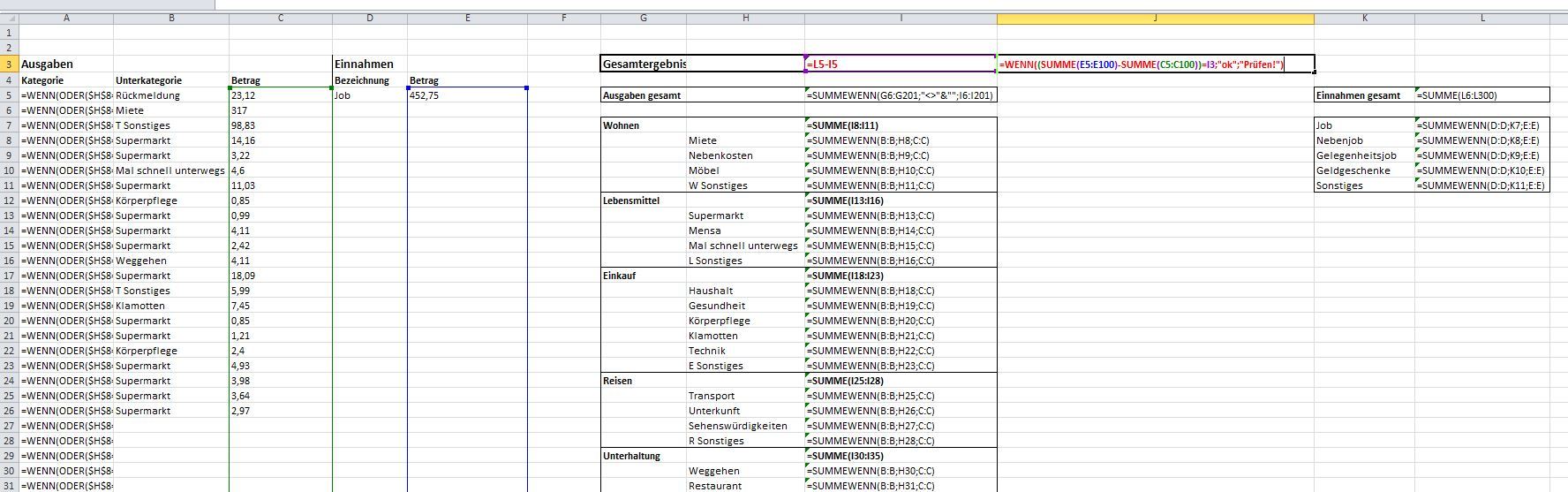Select the amount cell 2,97
The height and width of the screenshot is (492, 1568).
[281, 411]
